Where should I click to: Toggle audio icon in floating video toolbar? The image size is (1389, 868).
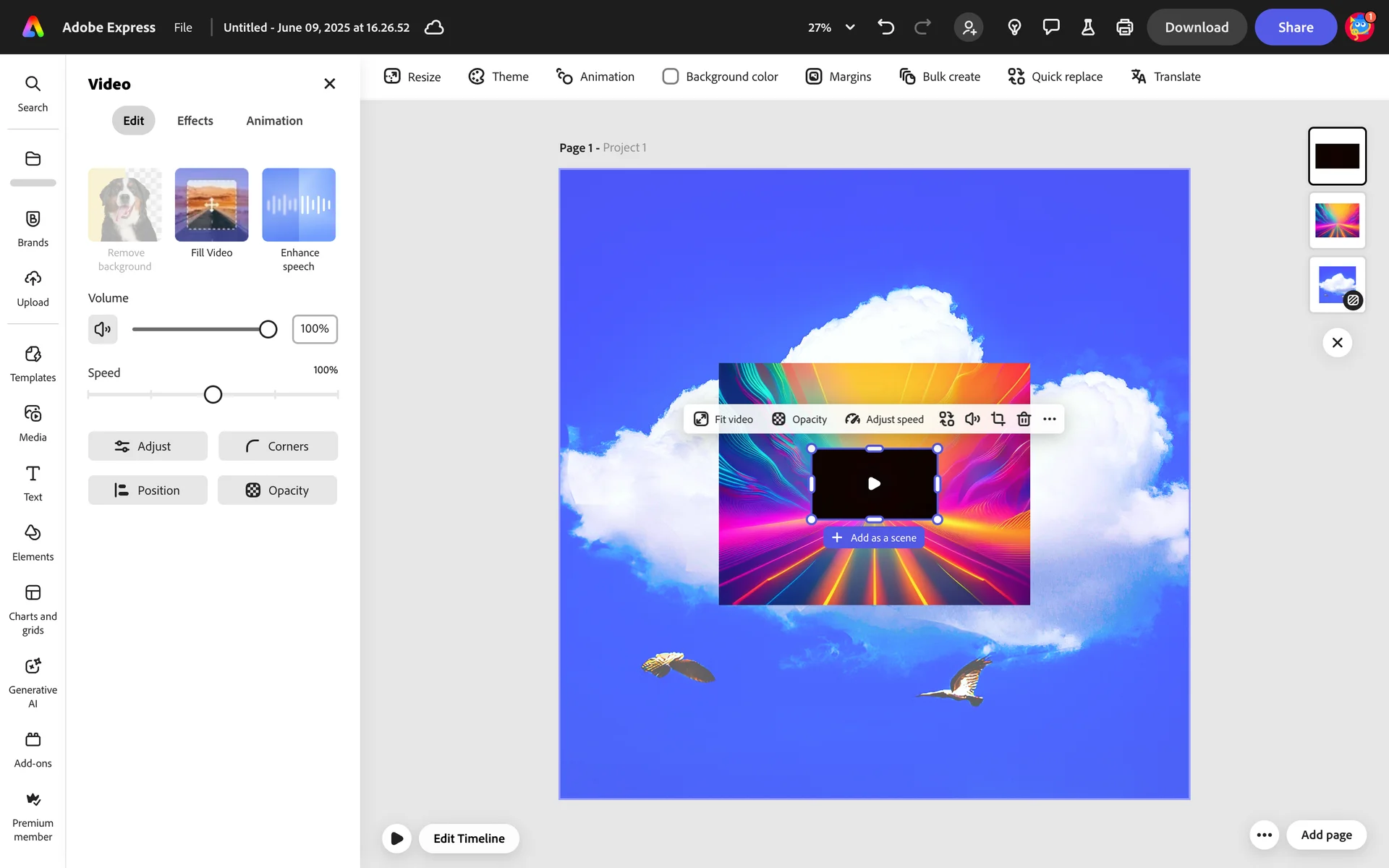972,419
